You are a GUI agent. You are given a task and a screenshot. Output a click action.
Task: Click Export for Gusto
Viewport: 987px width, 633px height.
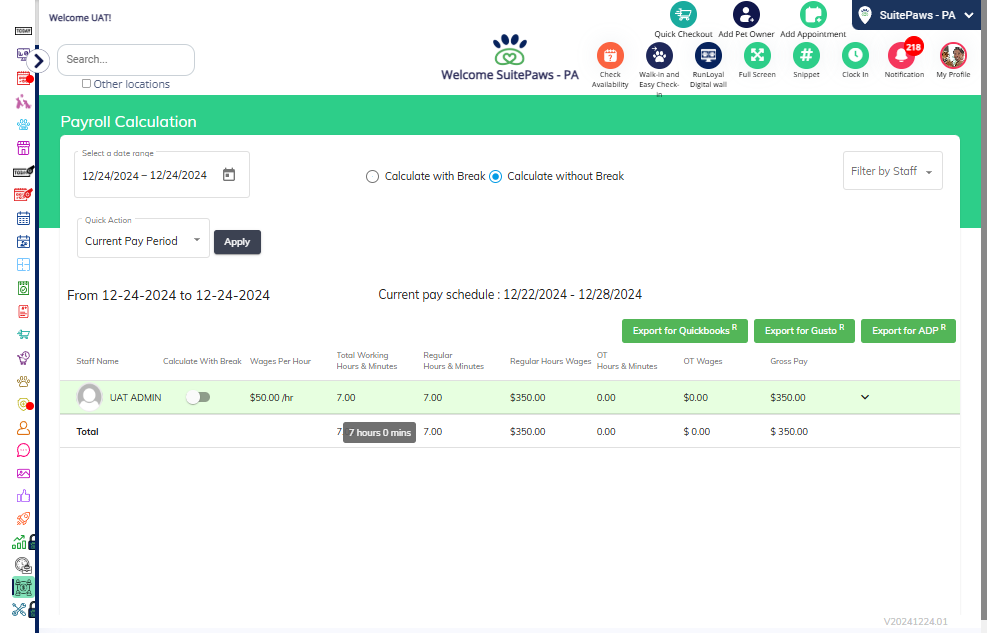(x=804, y=330)
